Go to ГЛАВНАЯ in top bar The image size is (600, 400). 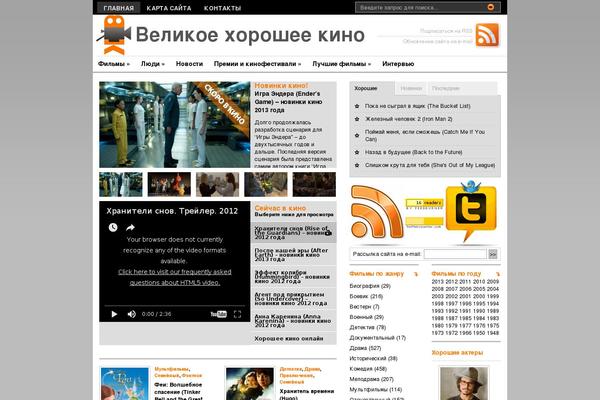(119, 8)
